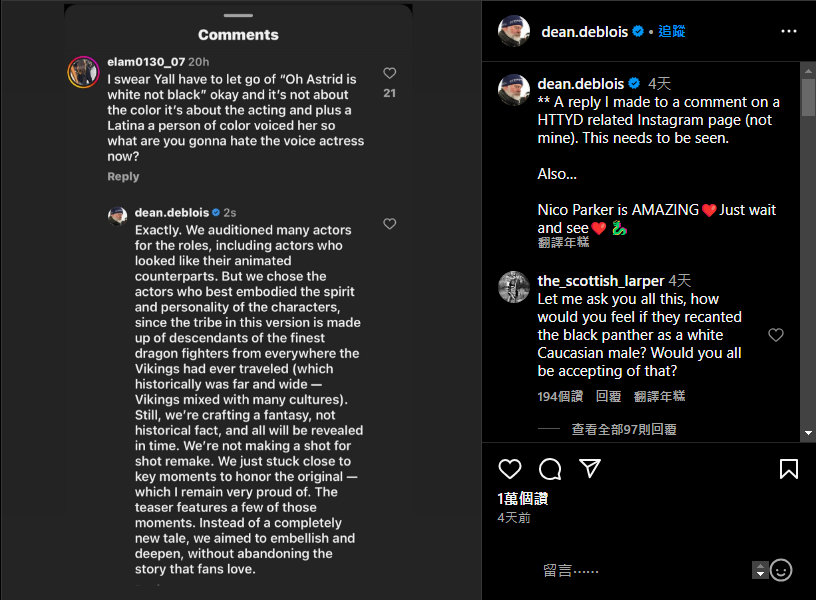This screenshot has width=816, height=600.
Task: Save the post with the bookmark icon
Action: 788,469
